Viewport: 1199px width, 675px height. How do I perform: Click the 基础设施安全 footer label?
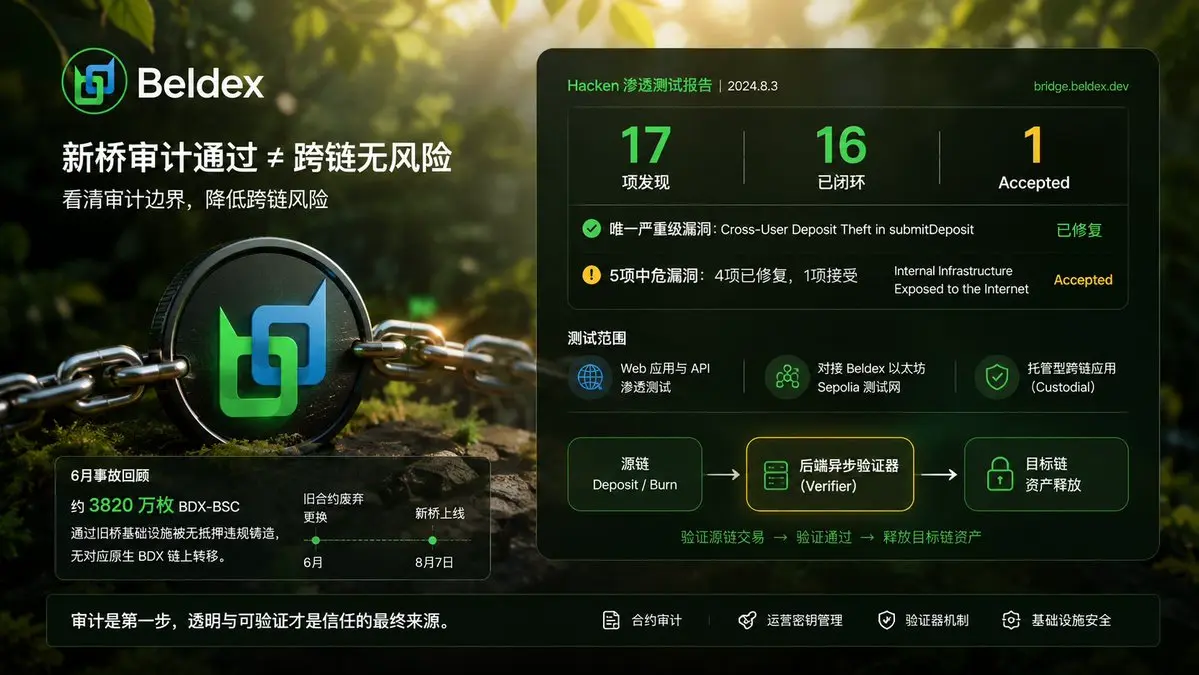(x=1071, y=621)
